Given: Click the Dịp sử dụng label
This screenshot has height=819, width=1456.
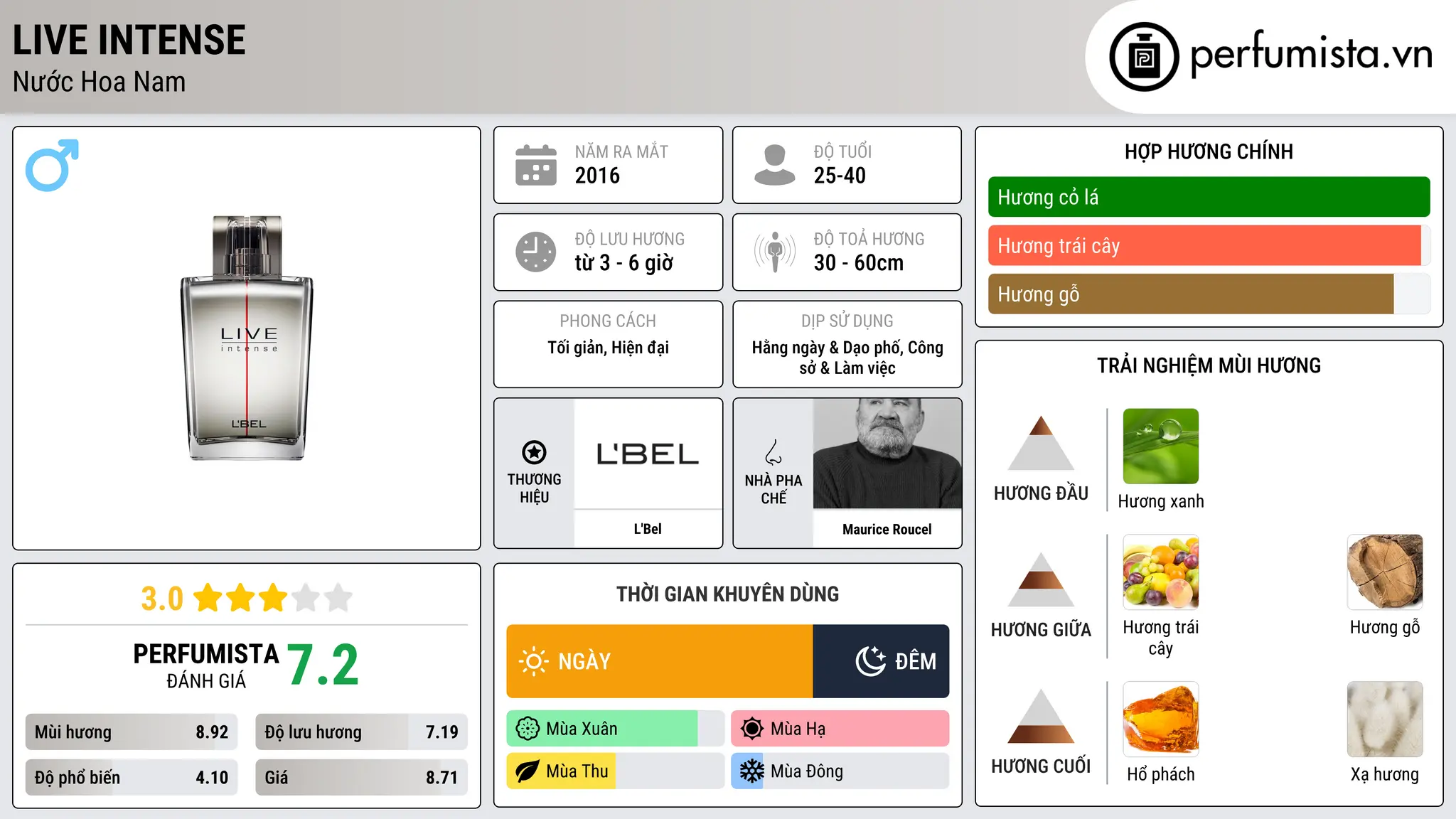Looking at the screenshot, I should [x=847, y=321].
